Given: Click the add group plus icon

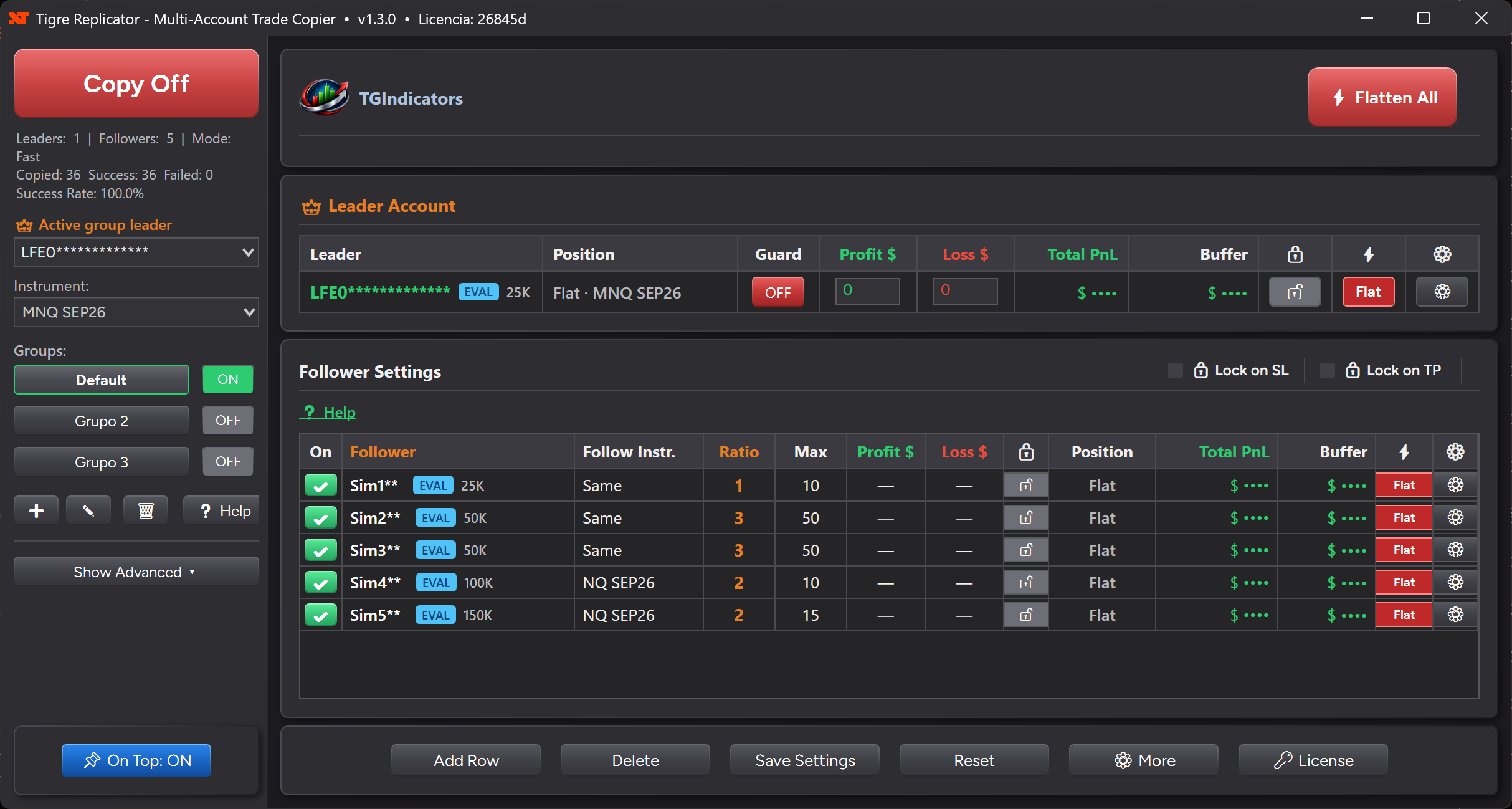Looking at the screenshot, I should point(37,511).
